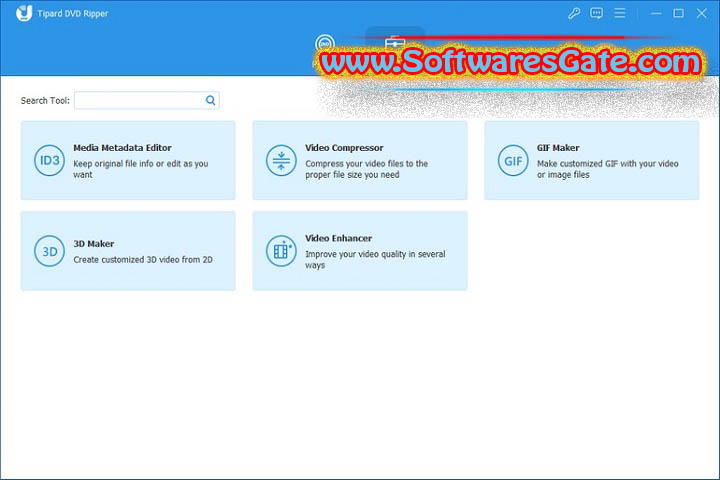The height and width of the screenshot is (480, 720).
Task: Click the Tipard DVD Ripper logo
Action: 24,13
